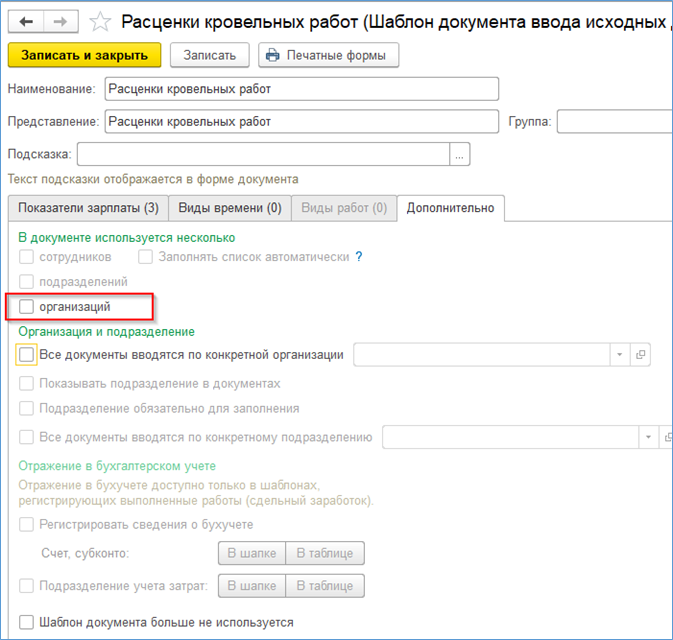Image resolution: width=673 pixels, height=640 pixels.
Task: Check 'Шаблон документа больше не используется'
Action: point(27,622)
